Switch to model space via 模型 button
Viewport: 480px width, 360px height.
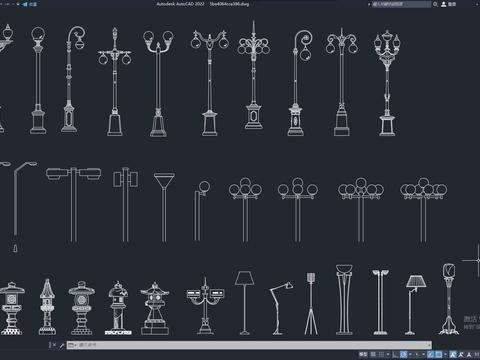[x=363, y=354]
